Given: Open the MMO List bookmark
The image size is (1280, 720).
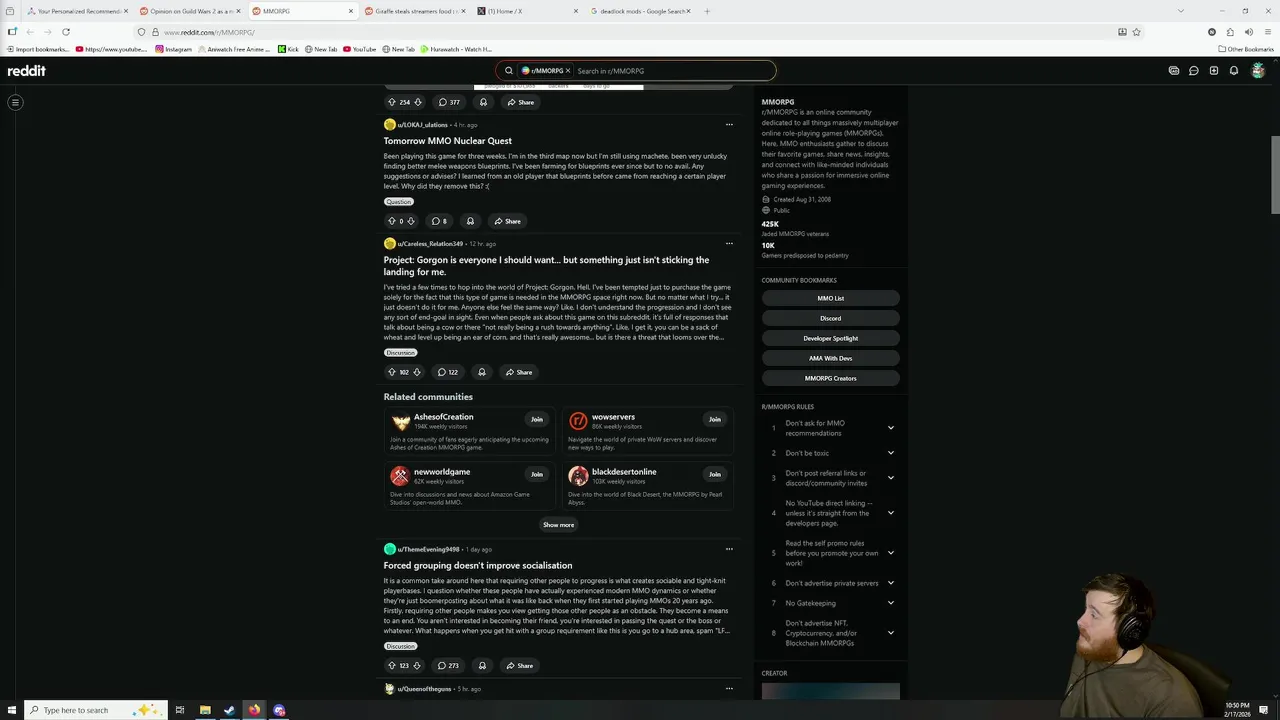Looking at the screenshot, I should point(831,298).
